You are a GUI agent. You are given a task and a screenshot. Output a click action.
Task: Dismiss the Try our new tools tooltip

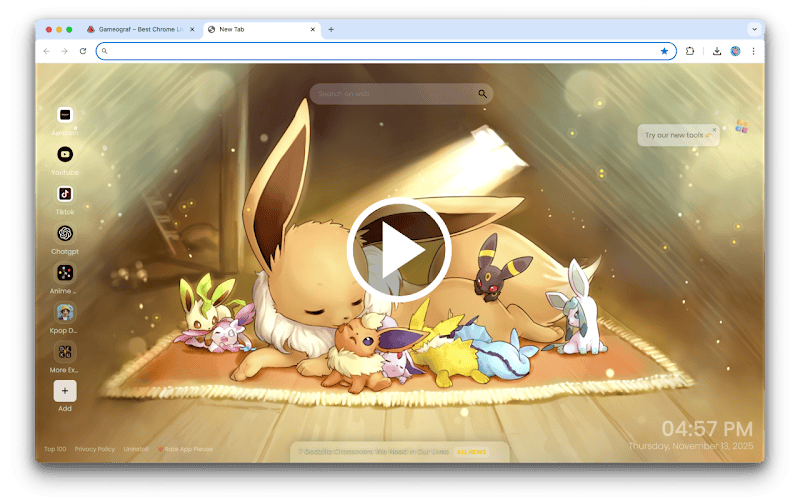714,130
